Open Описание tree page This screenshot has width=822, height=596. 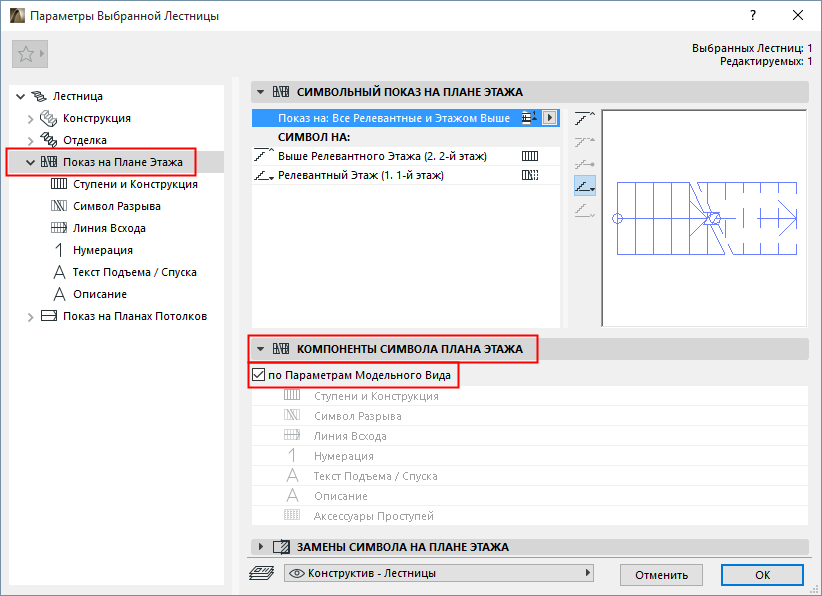(x=100, y=295)
